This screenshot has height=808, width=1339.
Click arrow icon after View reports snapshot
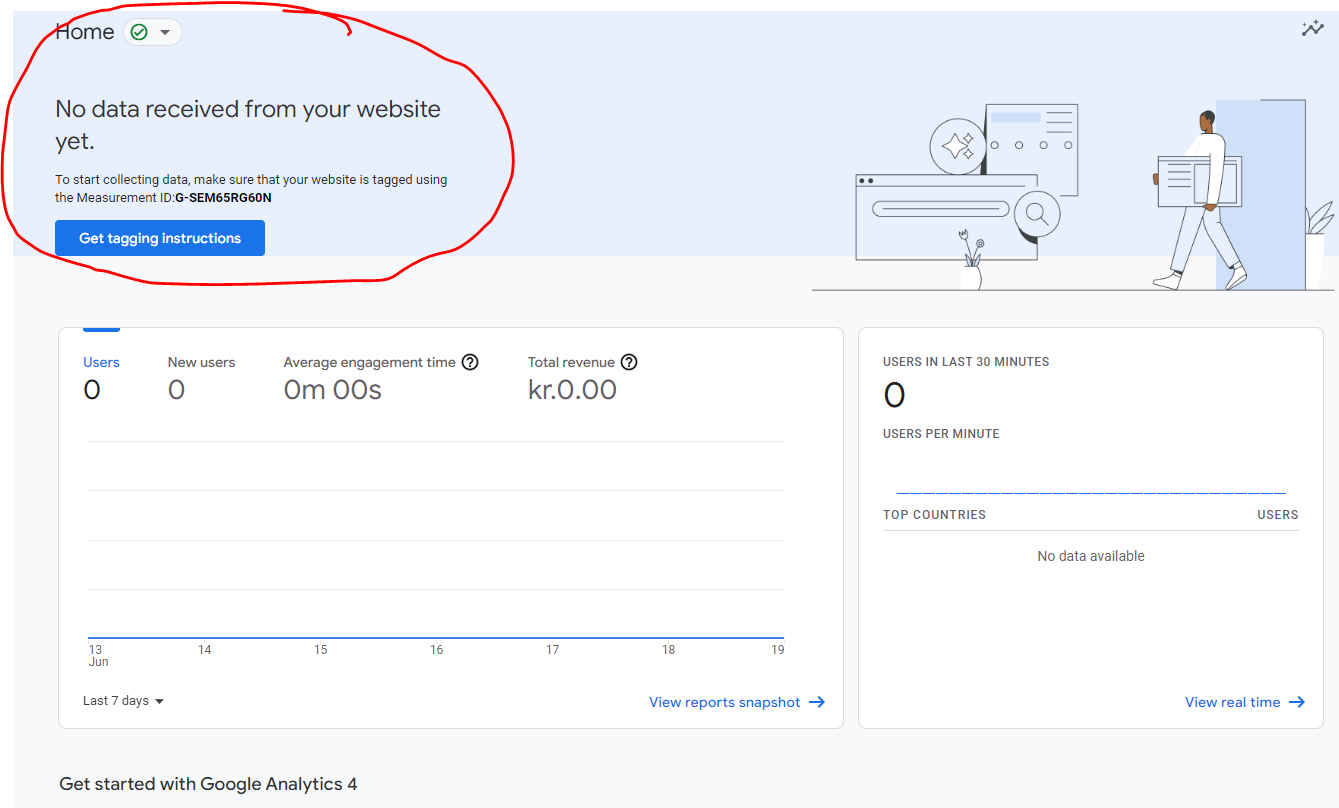(x=817, y=702)
